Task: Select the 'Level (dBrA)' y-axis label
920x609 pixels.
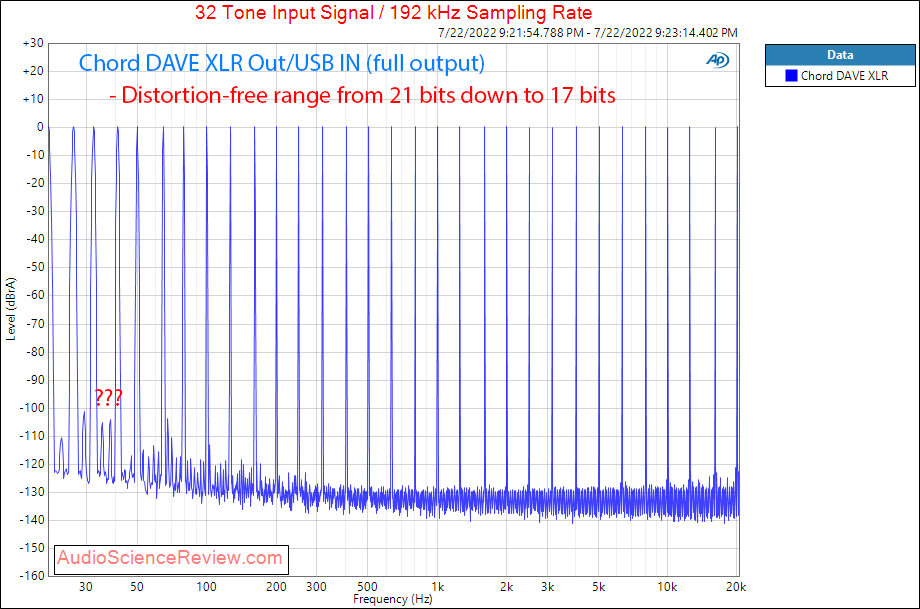Action: pos(11,309)
